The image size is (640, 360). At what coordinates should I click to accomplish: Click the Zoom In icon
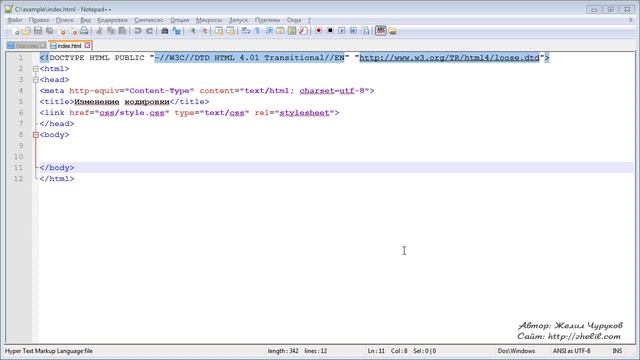tap(193, 31)
